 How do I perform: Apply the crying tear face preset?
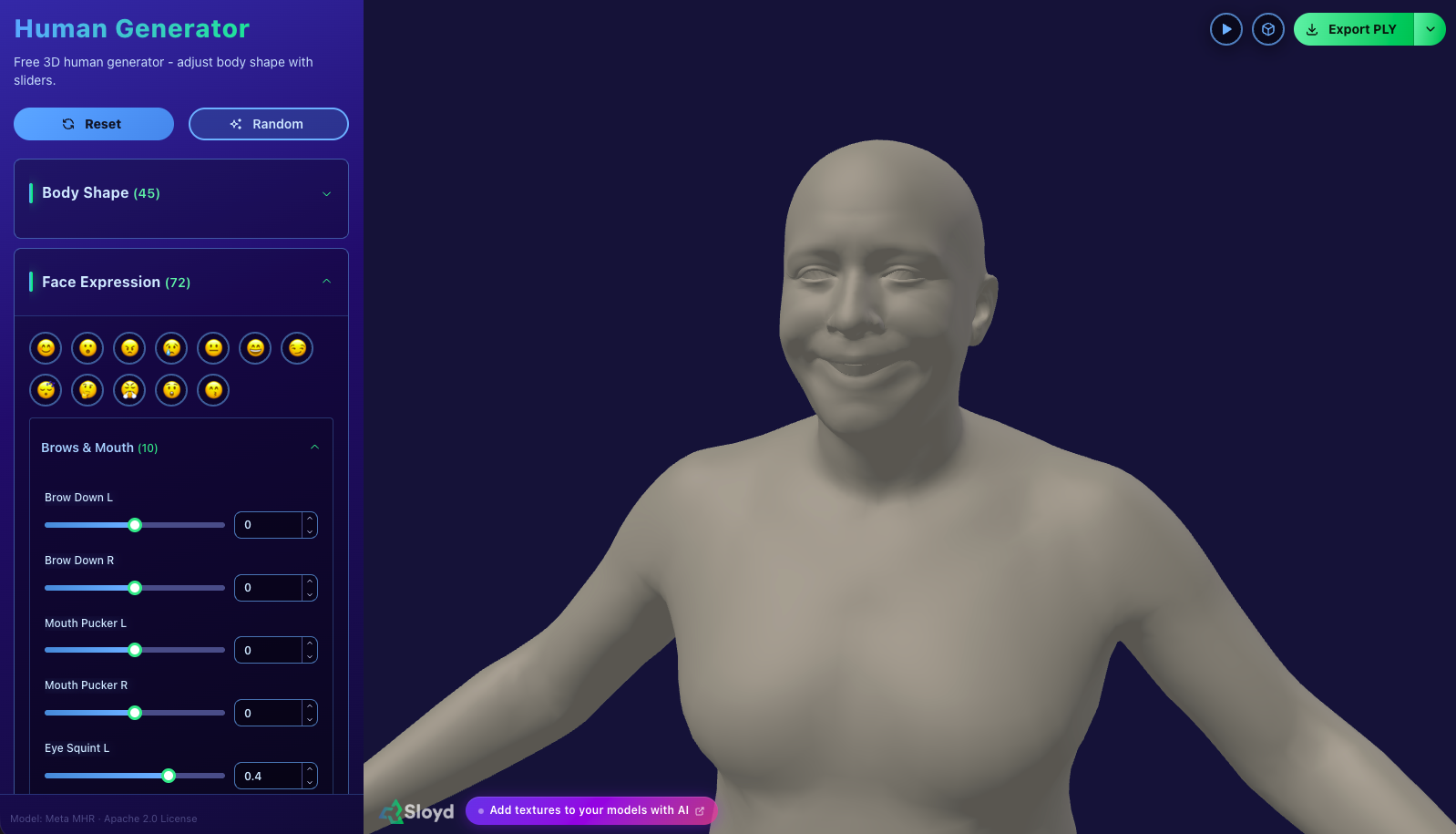pos(171,348)
